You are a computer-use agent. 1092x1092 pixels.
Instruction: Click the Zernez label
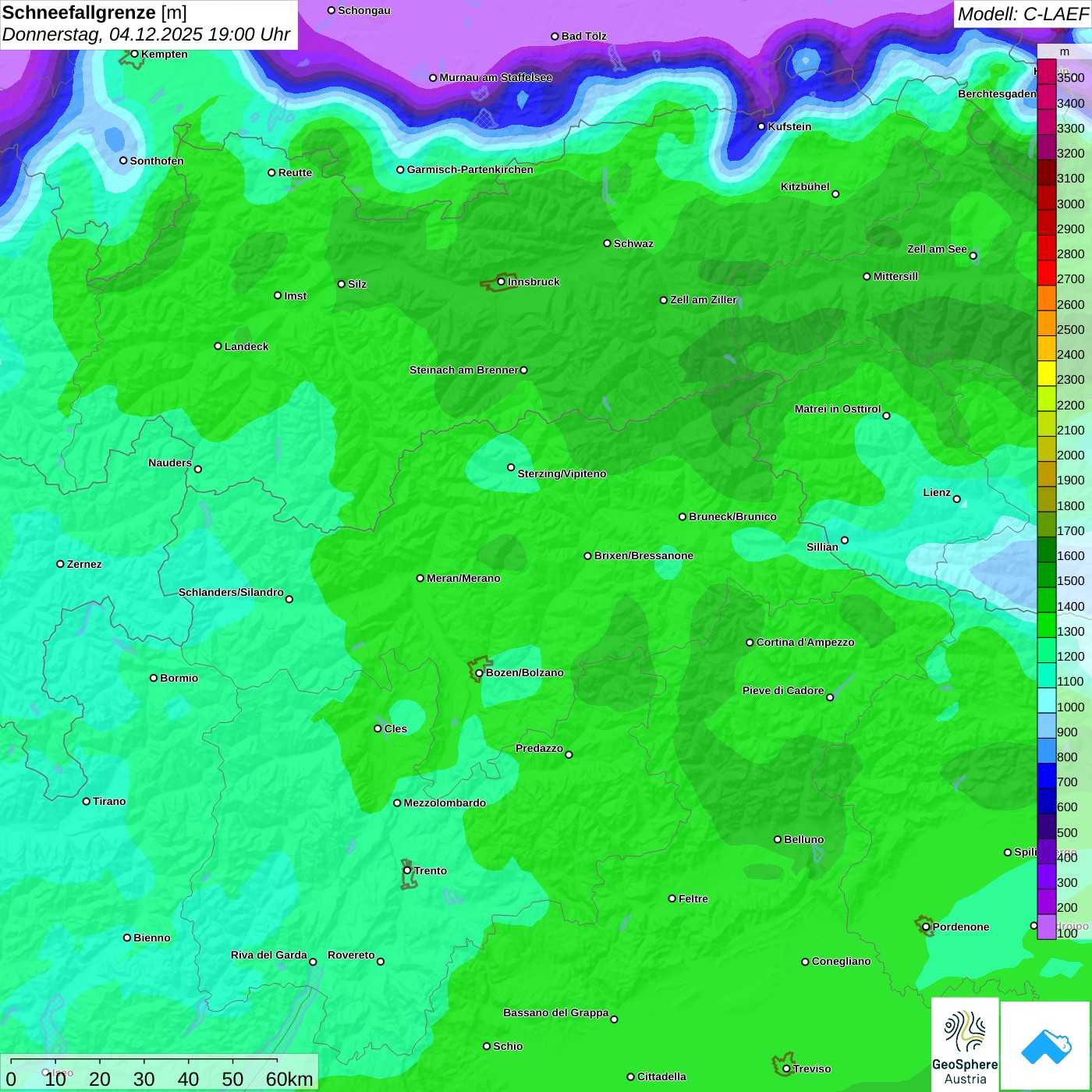click(84, 564)
